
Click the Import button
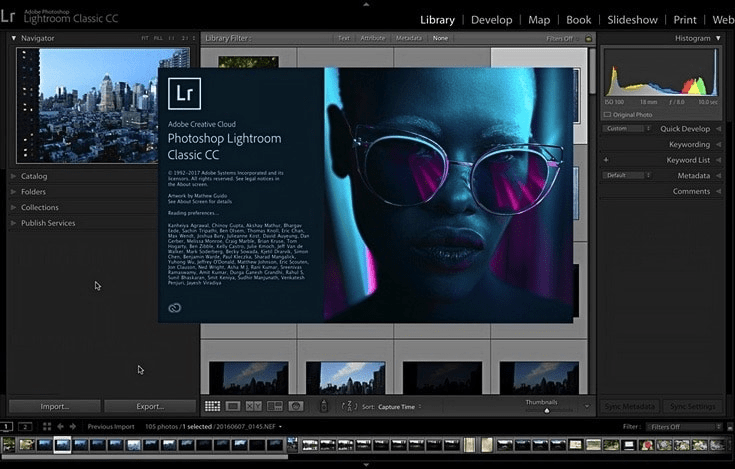coord(54,407)
